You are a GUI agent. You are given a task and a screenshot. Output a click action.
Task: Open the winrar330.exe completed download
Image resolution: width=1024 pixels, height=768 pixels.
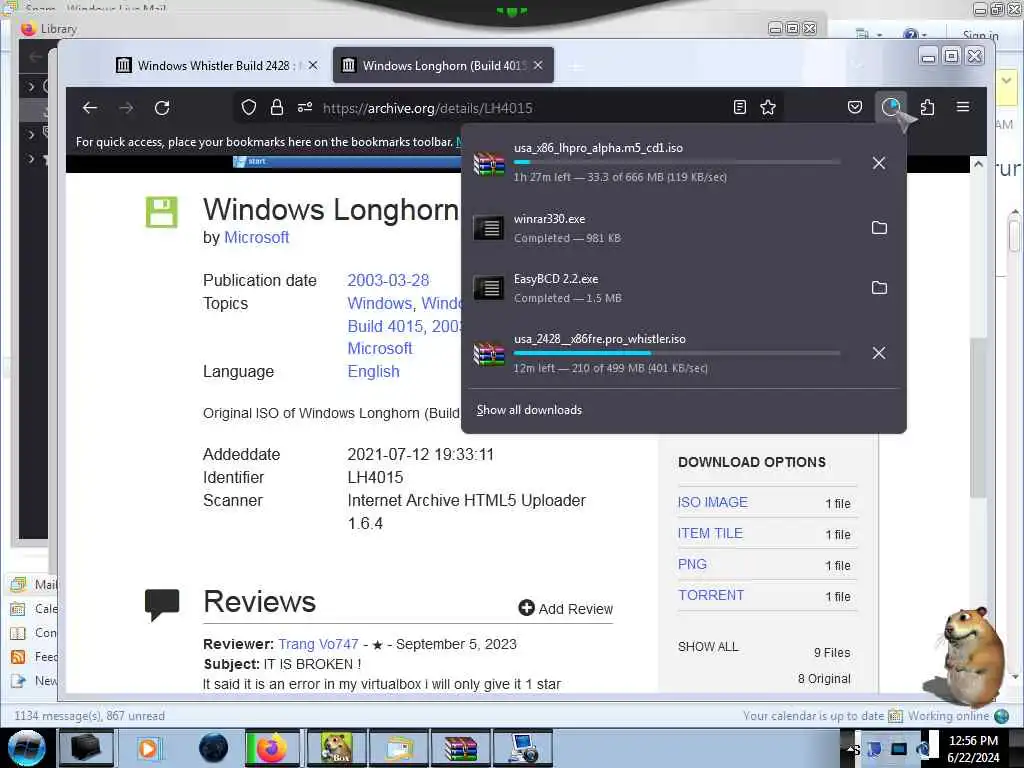pyautogui.click(x=663, y=228)
